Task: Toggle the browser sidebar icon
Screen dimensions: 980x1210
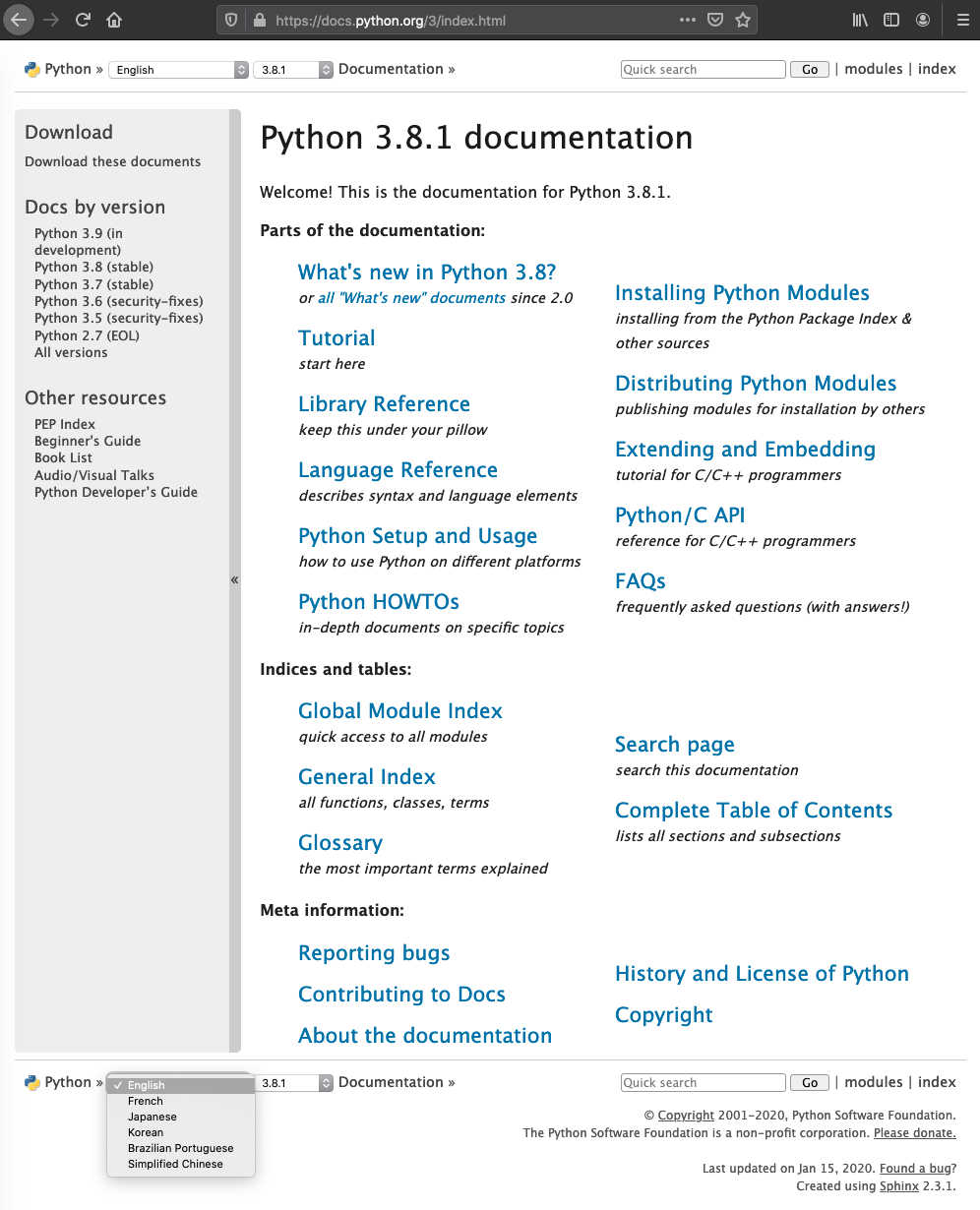Action: click(891, 20)
